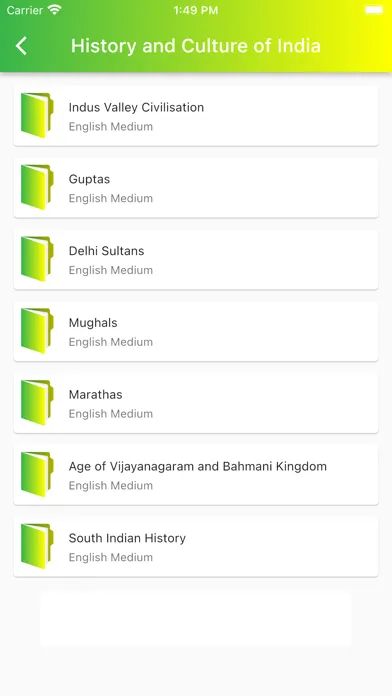Click the blank banner area below list
This screenshot has height=696, width=392.
click(x=196, y=619)
